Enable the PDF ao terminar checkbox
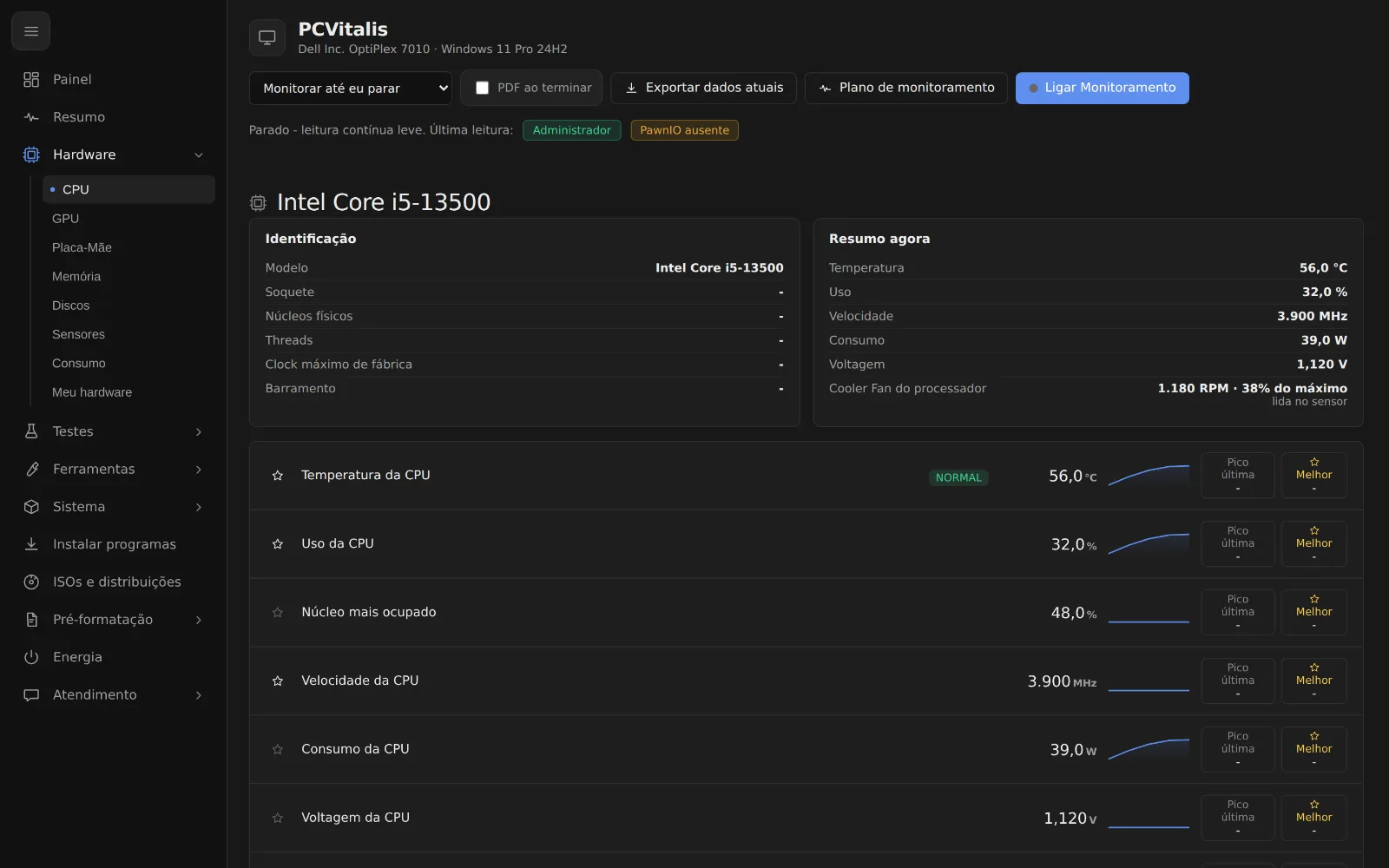Screen dimensions: 1389x868 (x=483, y=88)
